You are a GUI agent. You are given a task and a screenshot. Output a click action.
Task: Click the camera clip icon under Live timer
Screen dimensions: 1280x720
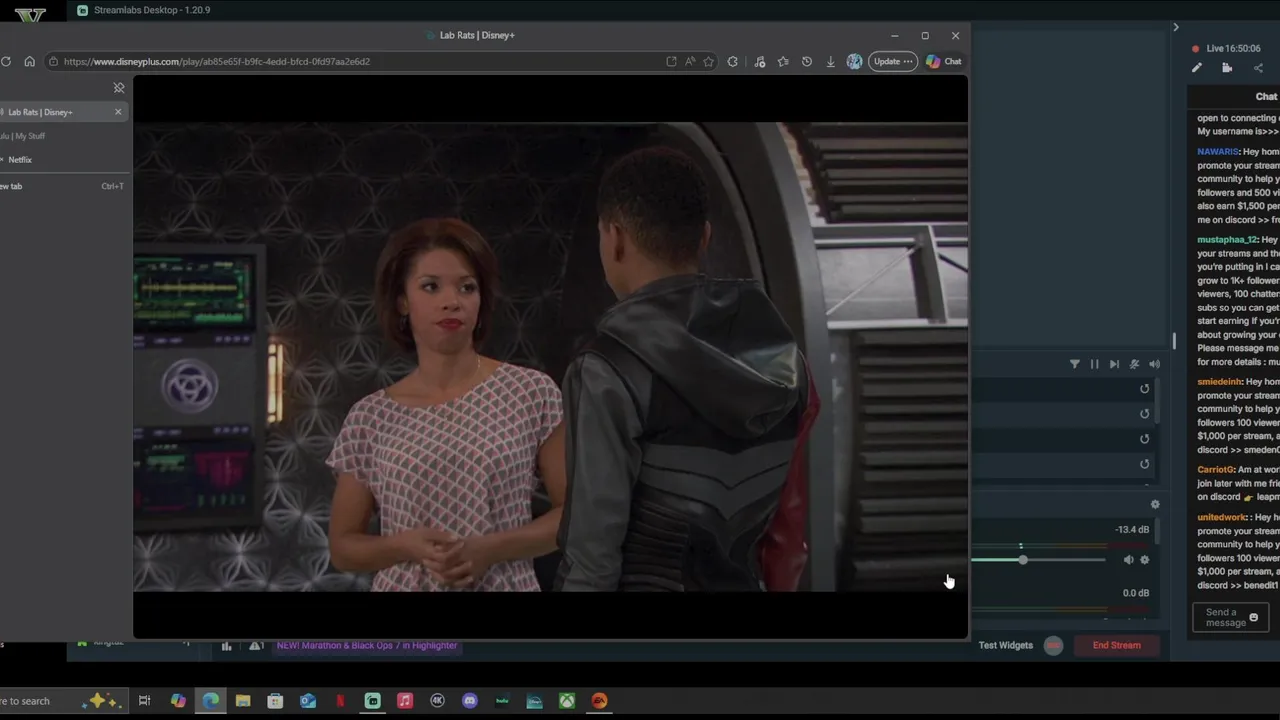1227,68
